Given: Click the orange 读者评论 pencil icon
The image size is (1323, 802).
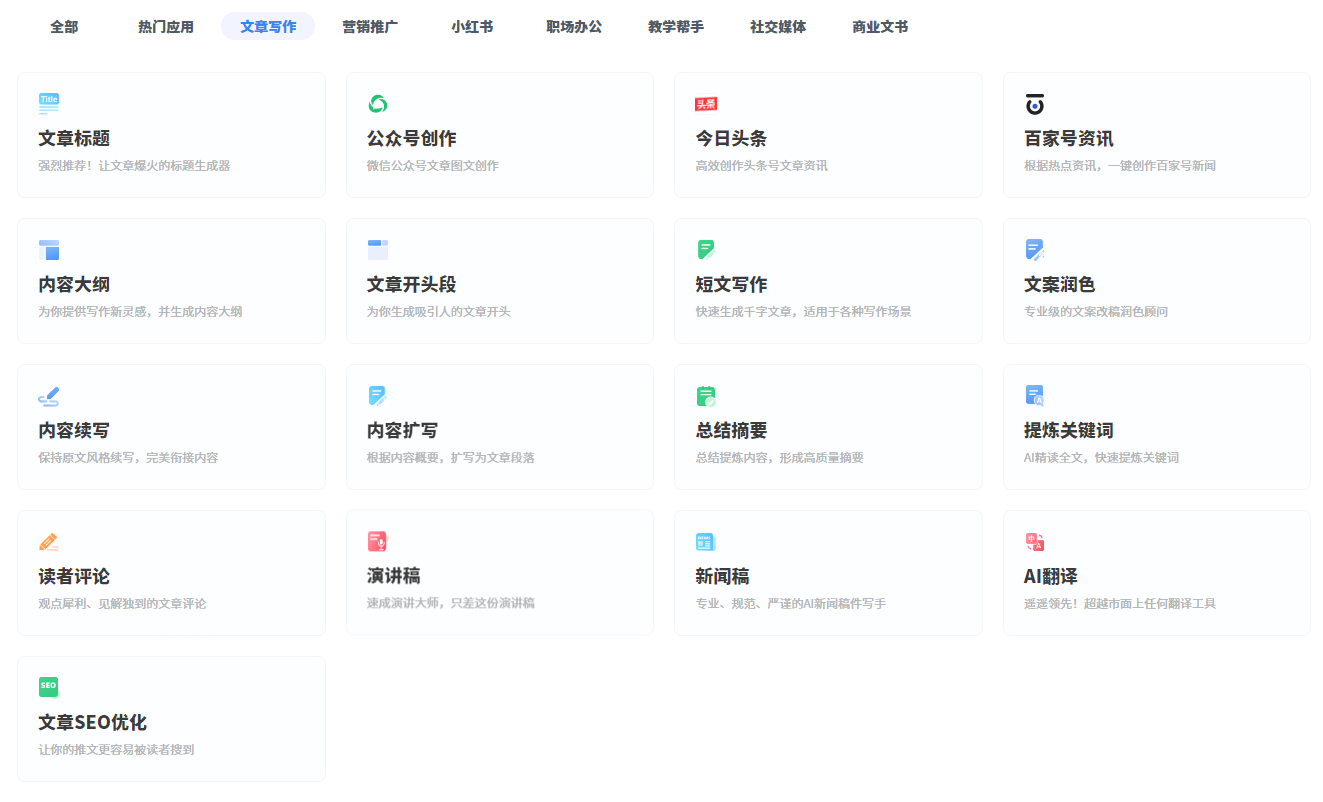Looking at the screenshot, I should (x=49, y=542).
